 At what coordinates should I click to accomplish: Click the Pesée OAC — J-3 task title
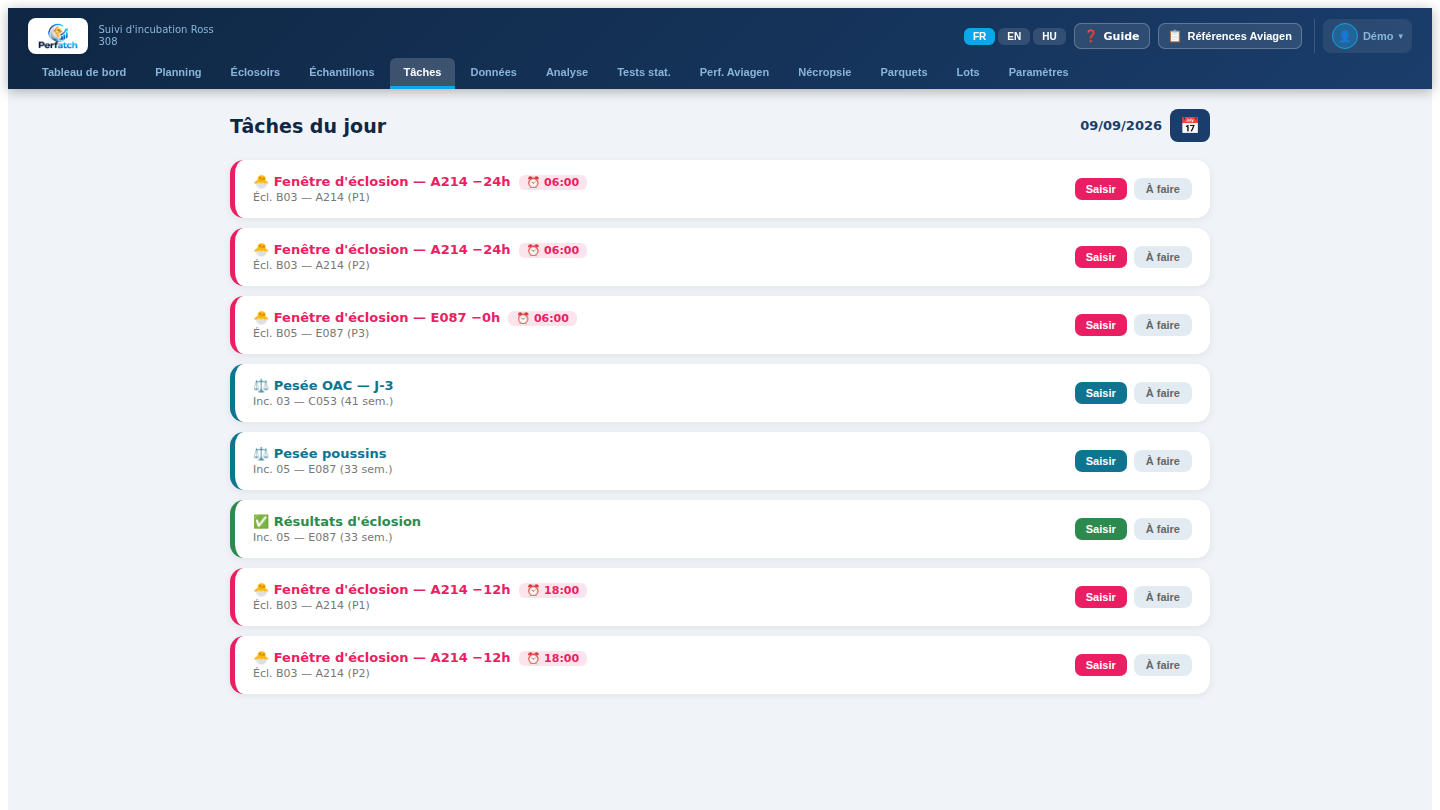[334, 386]
